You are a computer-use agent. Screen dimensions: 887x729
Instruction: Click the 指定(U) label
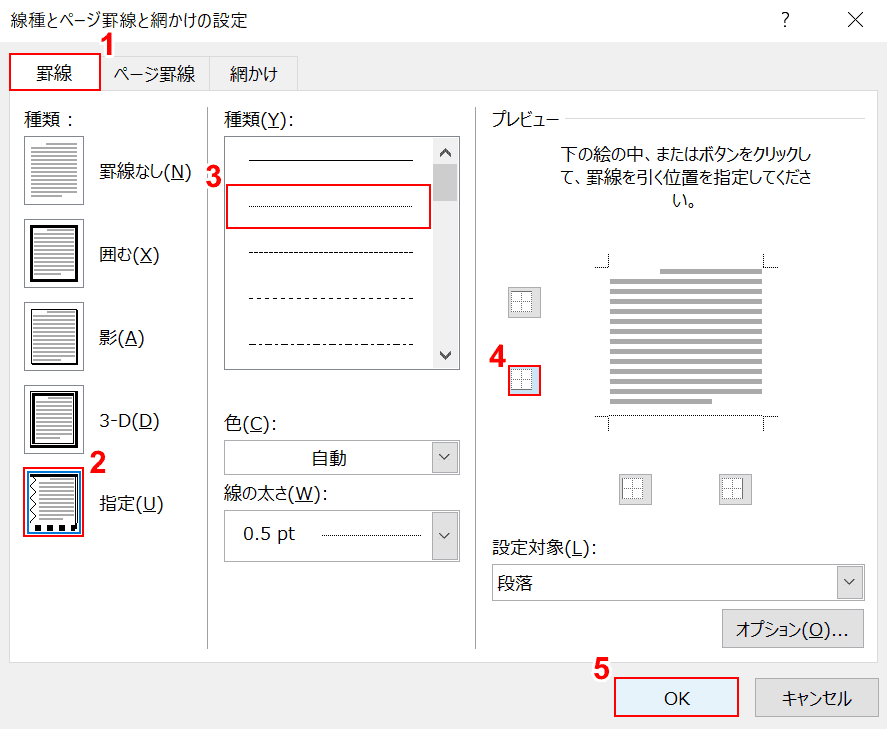(131, 503)
